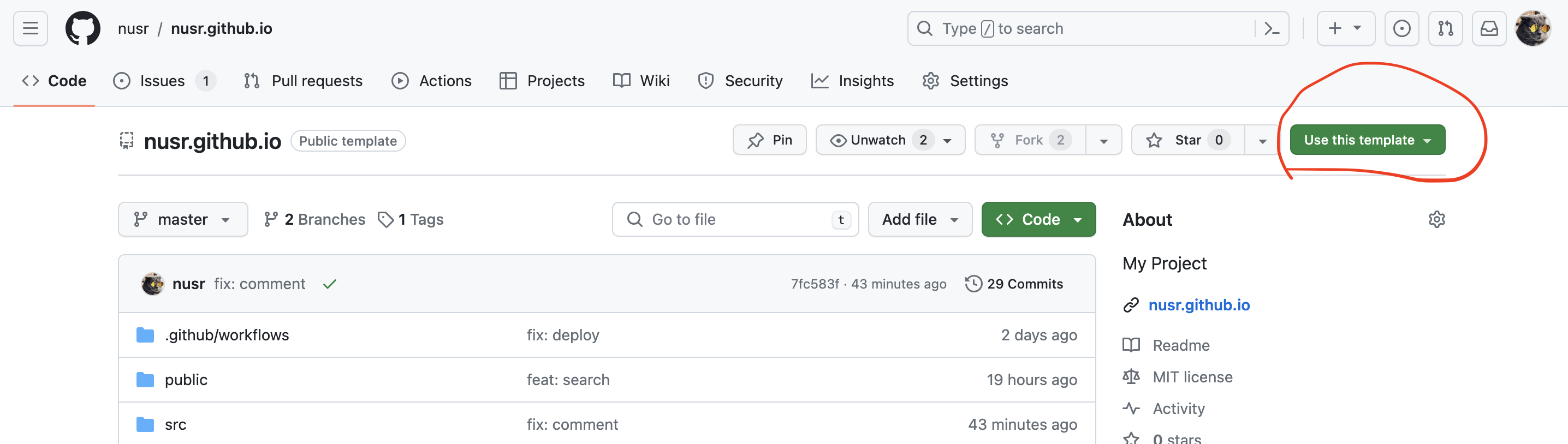Open nusr.github.io breadcrumb link
Screen dimensions: 1568x444
pyautogui.click(x=222, y=28)
